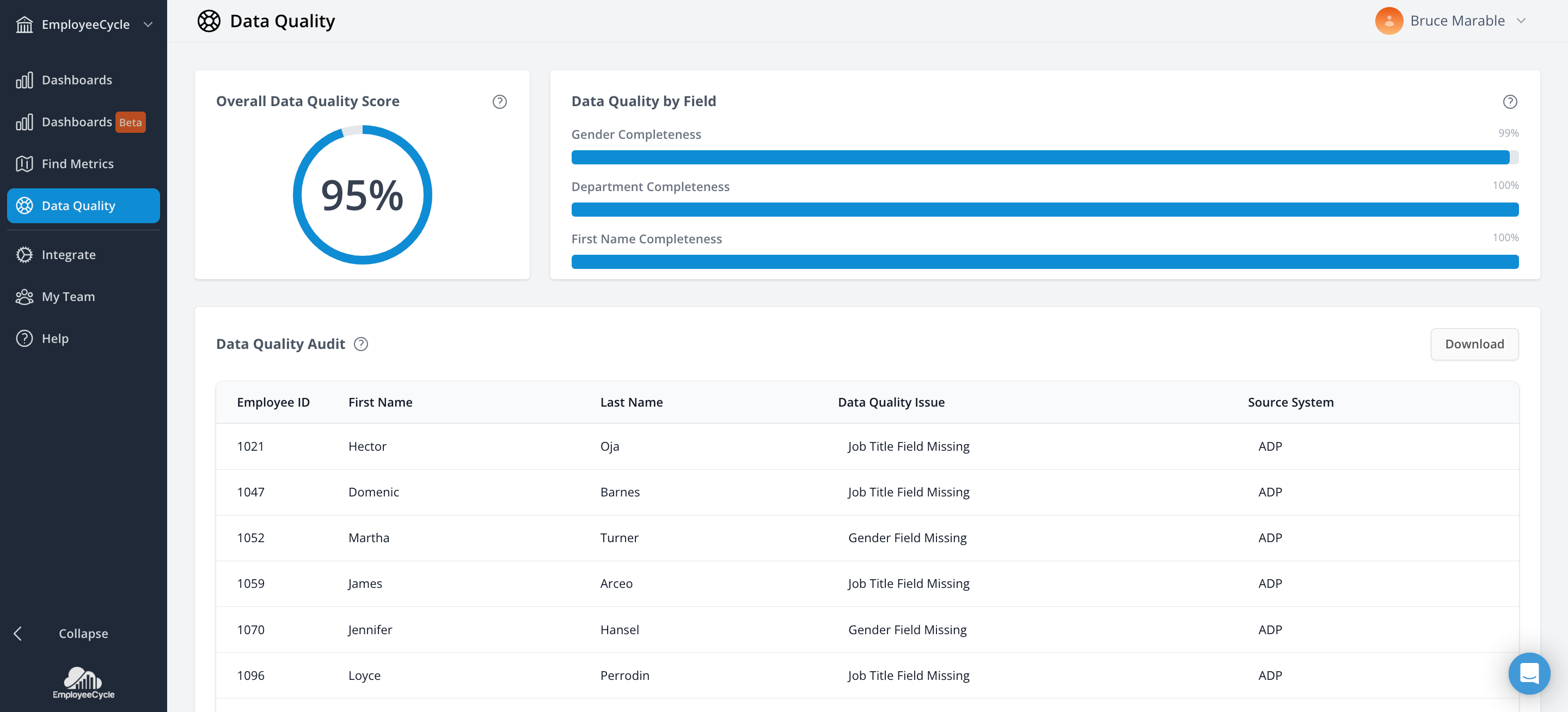Viewport: 1568px width, 712px height.
Task: Click the Gender Completeness progress bar
Action: (x=1045, y=158)
